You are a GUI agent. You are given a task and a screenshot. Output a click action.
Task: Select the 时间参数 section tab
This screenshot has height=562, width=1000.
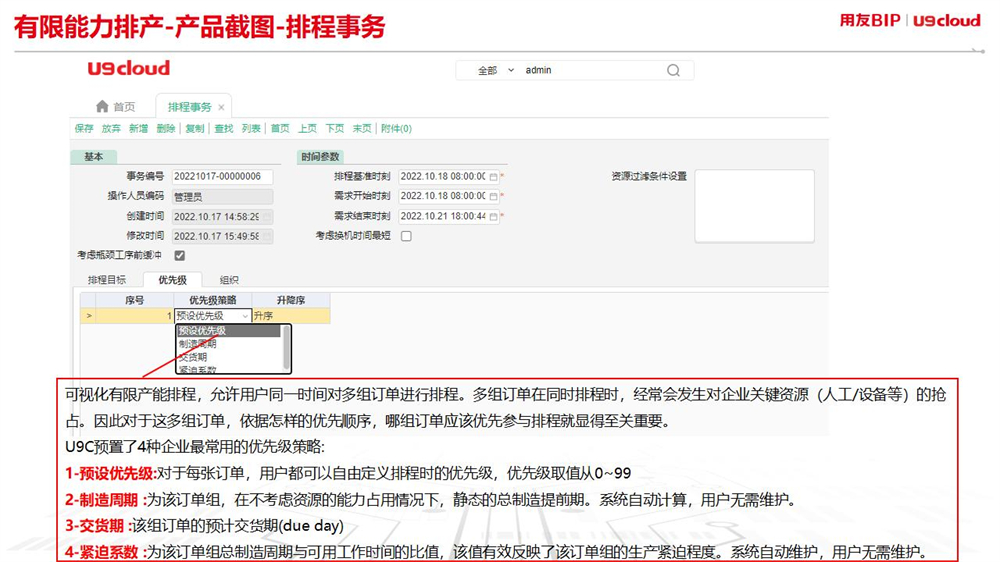point(320,157)
